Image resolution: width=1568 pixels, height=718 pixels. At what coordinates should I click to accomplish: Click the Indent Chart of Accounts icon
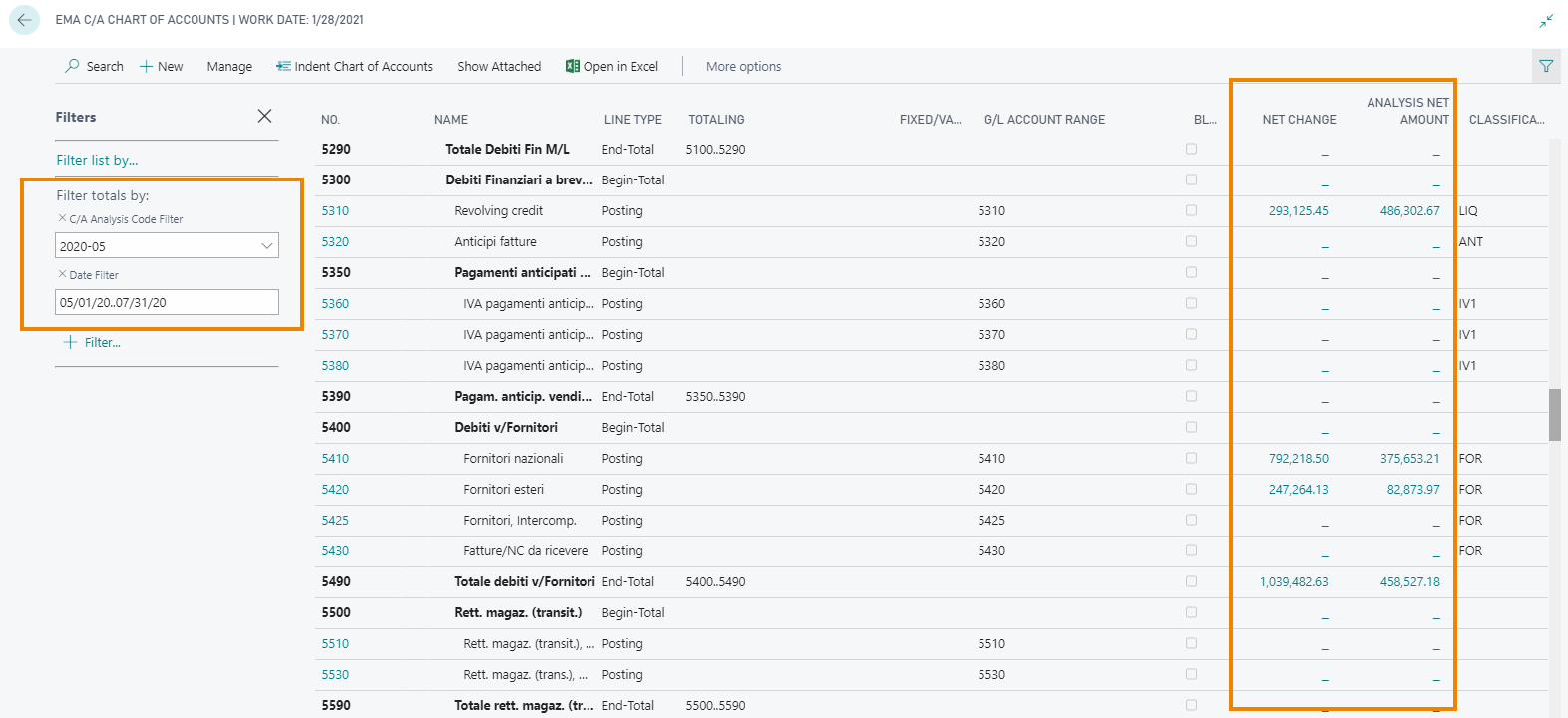tap(283, 66)
